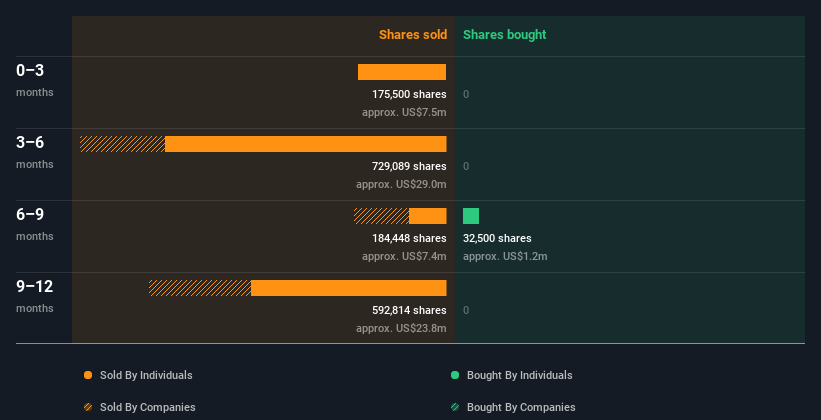
Task: Click the green 6–9 months bought bar
Action: (471, 216)
